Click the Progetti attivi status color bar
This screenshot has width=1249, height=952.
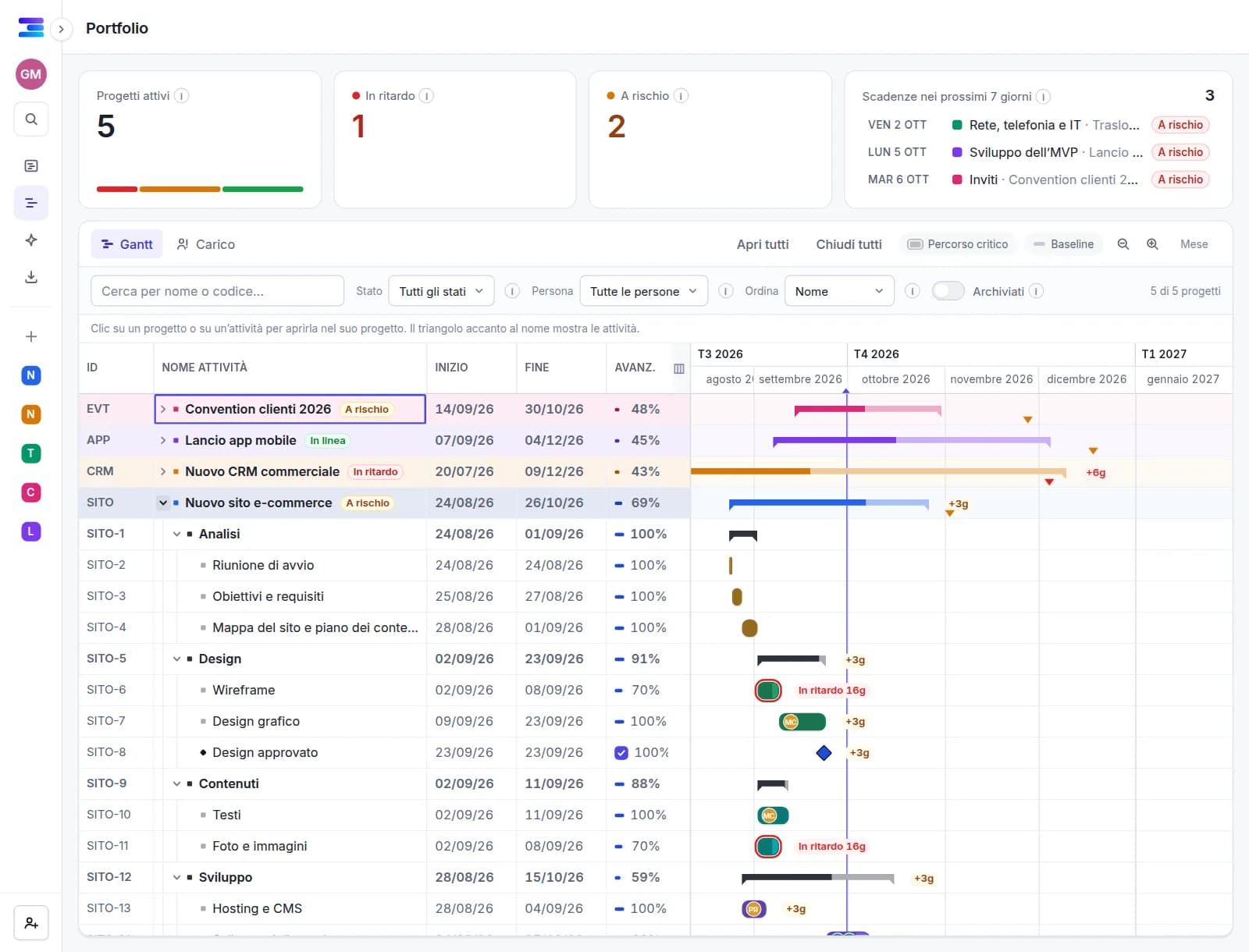(200, 189)
